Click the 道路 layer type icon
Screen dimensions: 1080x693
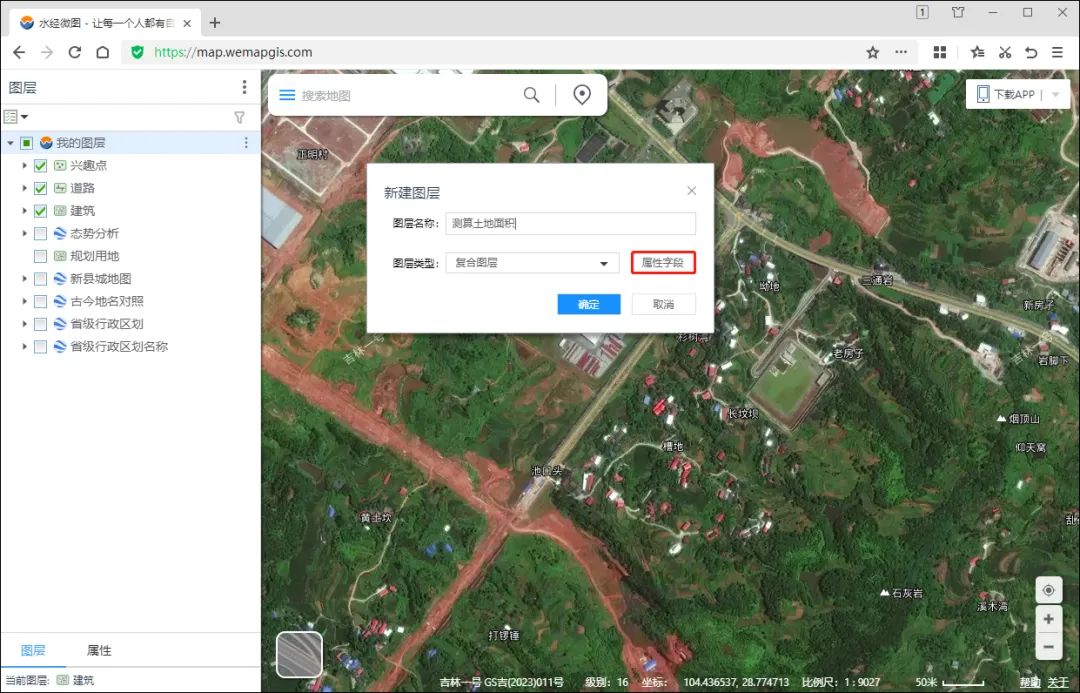60,188
